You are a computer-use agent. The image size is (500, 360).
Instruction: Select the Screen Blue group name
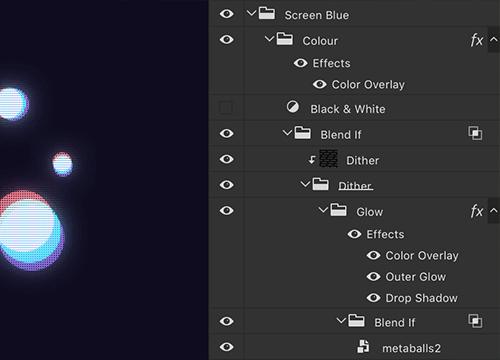(x=317, y=15)
